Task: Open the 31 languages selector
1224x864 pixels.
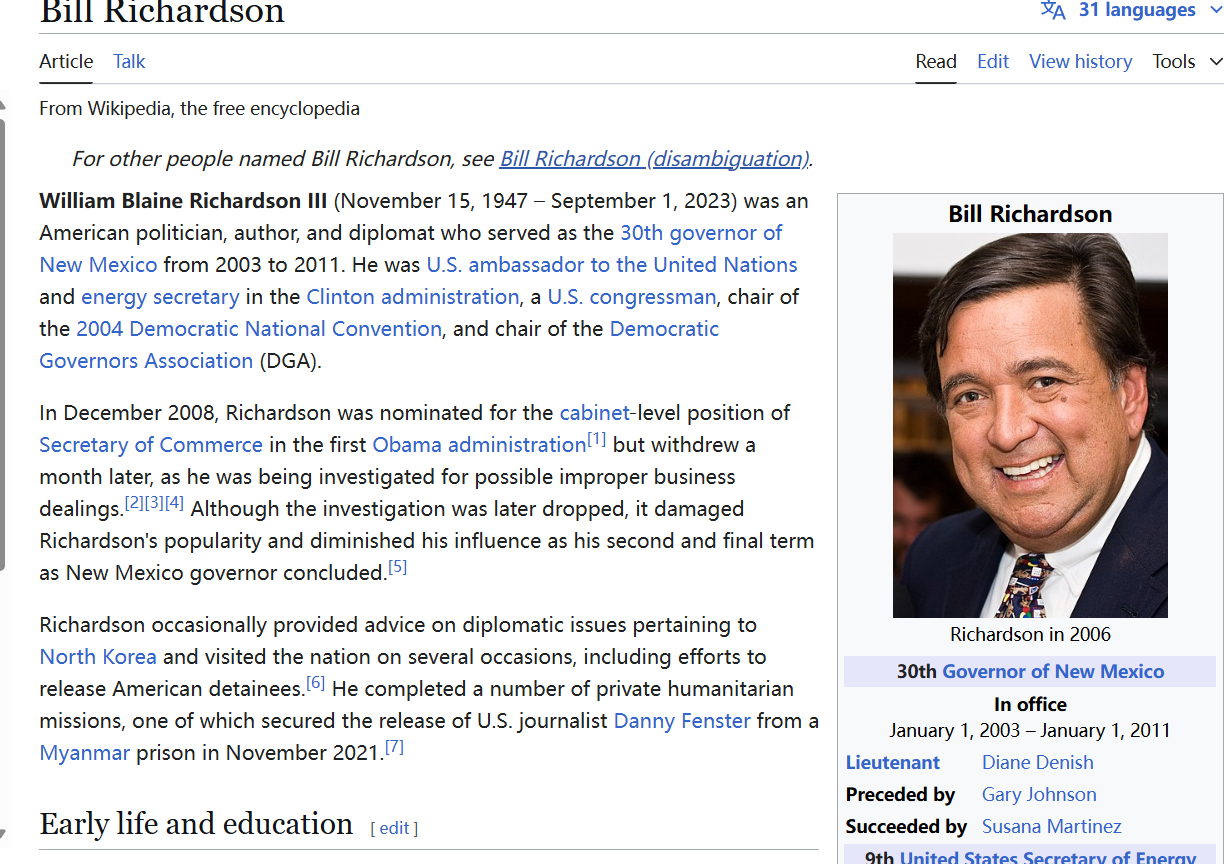Action: click(1136, 10)
